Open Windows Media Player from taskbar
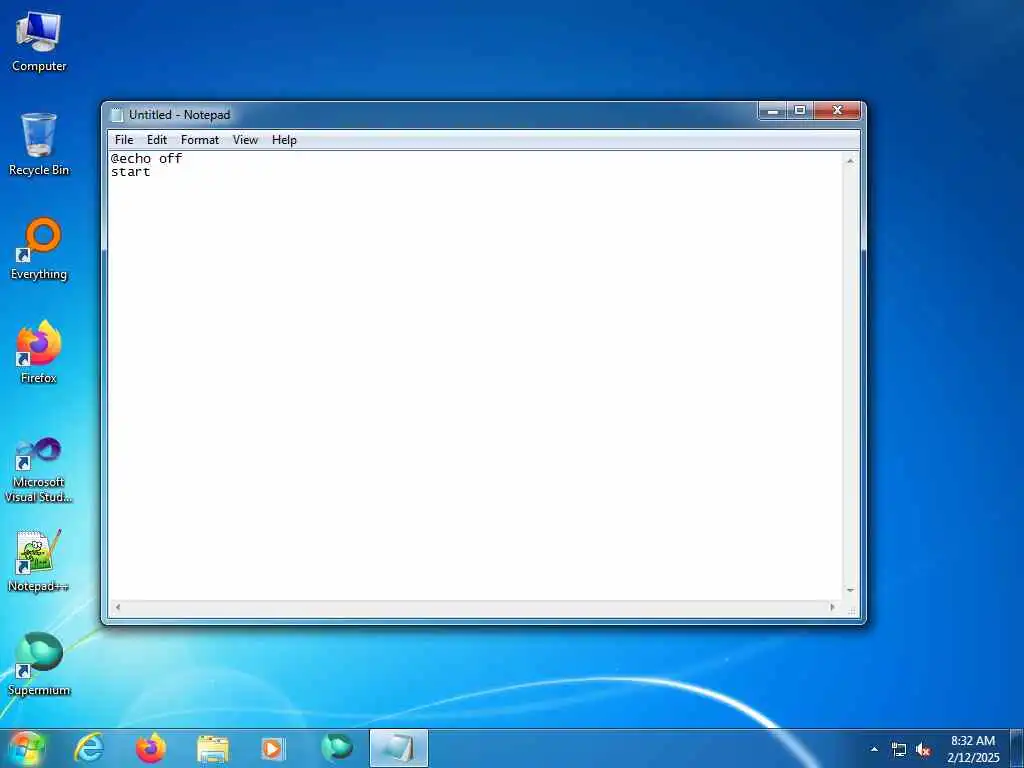 (x=272, y=749)
